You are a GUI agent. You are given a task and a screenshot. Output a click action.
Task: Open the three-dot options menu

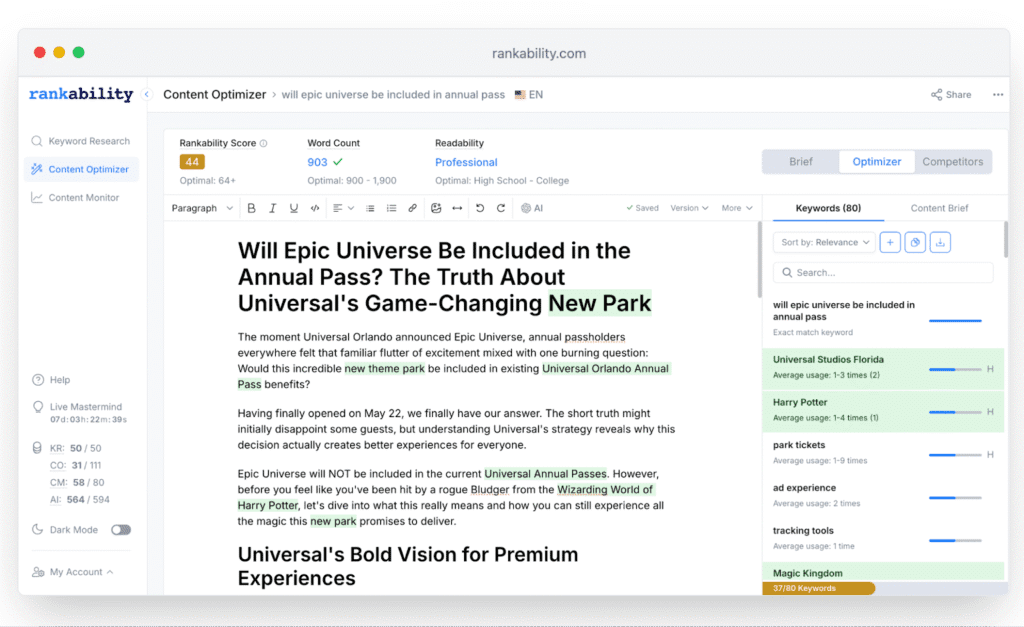pos(998,95)
